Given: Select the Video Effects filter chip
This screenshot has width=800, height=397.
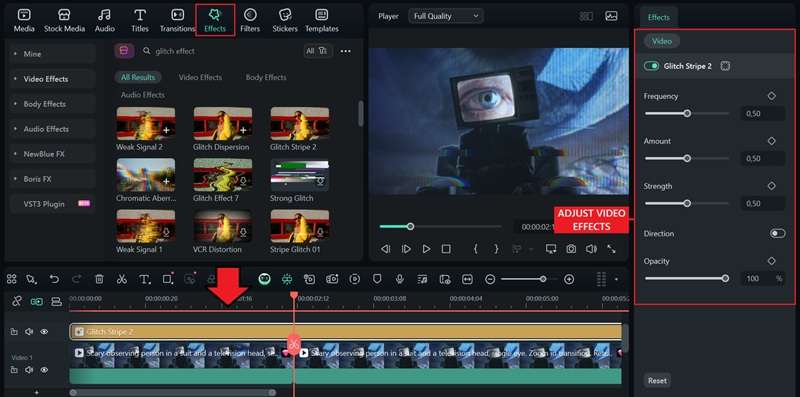Looking at the screenshot, I should 200,78.
